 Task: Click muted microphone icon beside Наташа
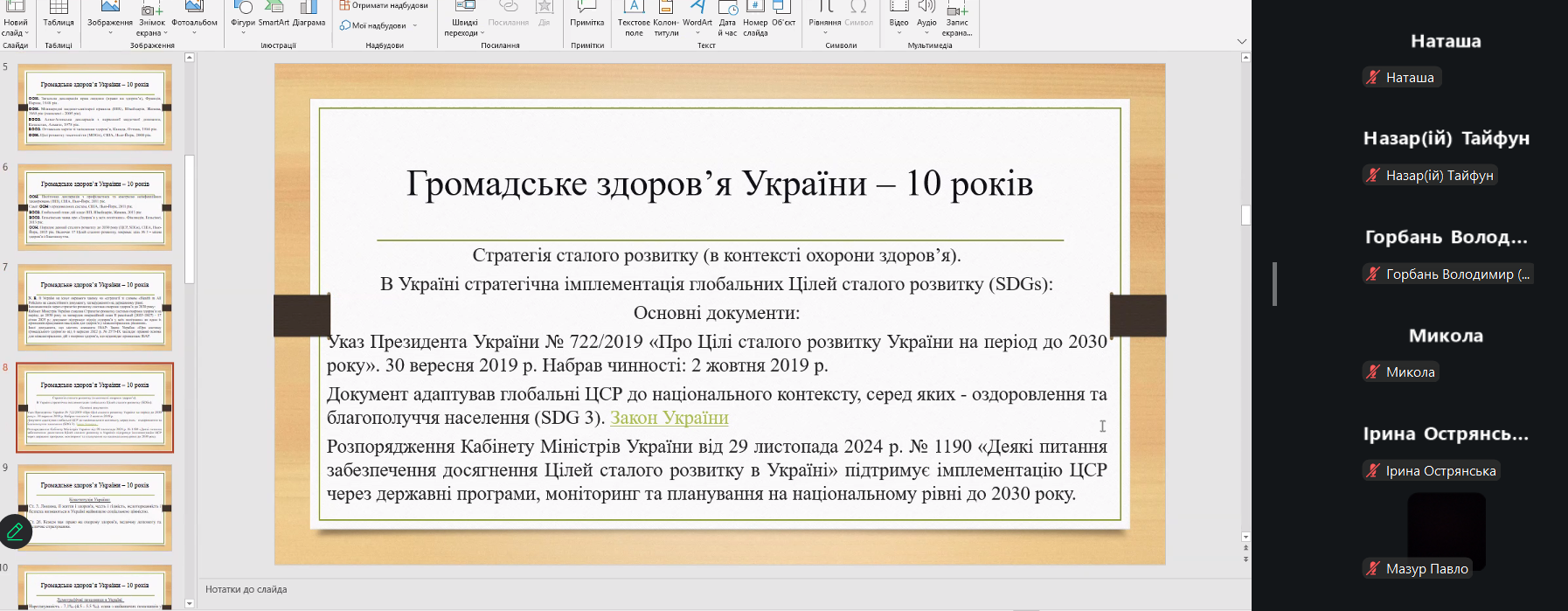1374,78
